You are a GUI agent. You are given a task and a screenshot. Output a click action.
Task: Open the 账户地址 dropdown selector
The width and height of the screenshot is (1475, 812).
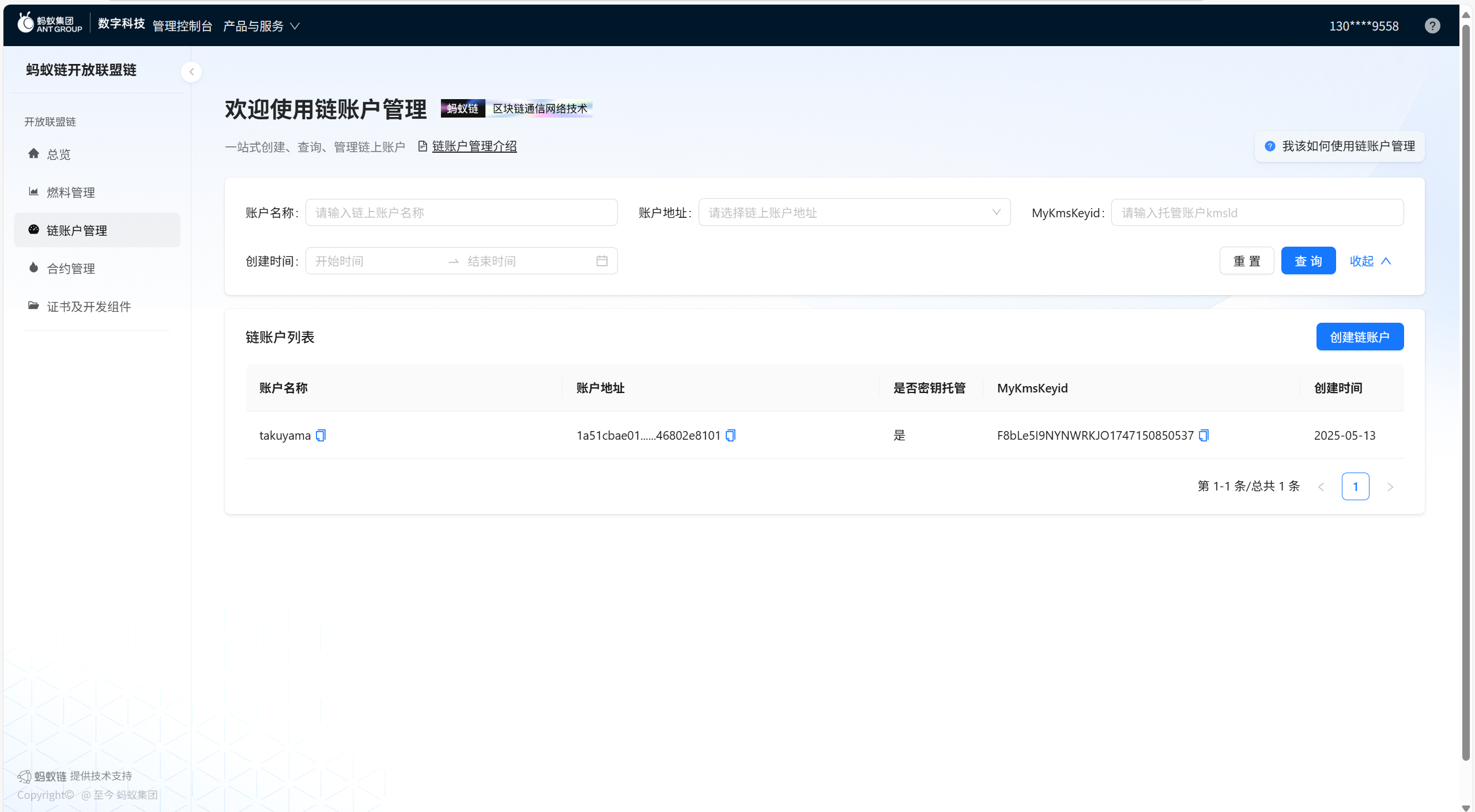pos(854,213)
